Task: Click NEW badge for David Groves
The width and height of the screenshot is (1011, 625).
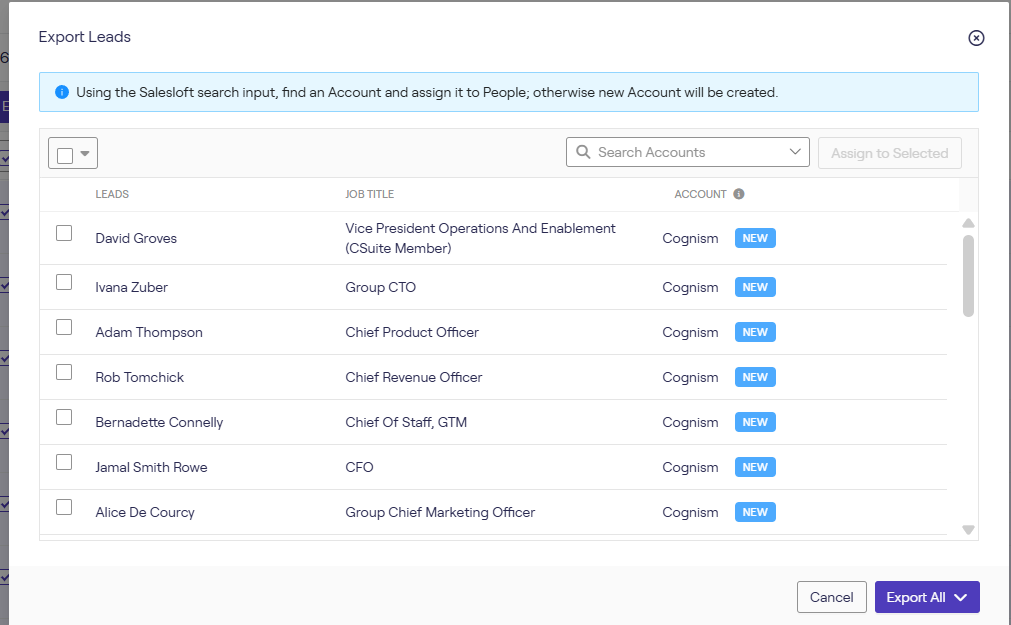Action: tap(755, 238)
